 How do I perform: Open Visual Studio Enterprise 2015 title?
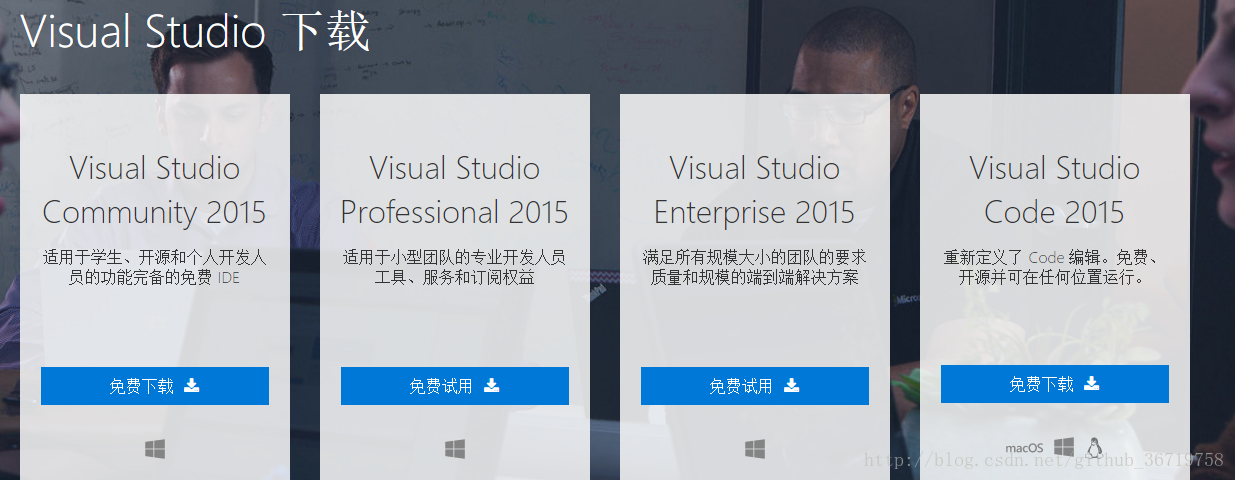coord(755,190)
